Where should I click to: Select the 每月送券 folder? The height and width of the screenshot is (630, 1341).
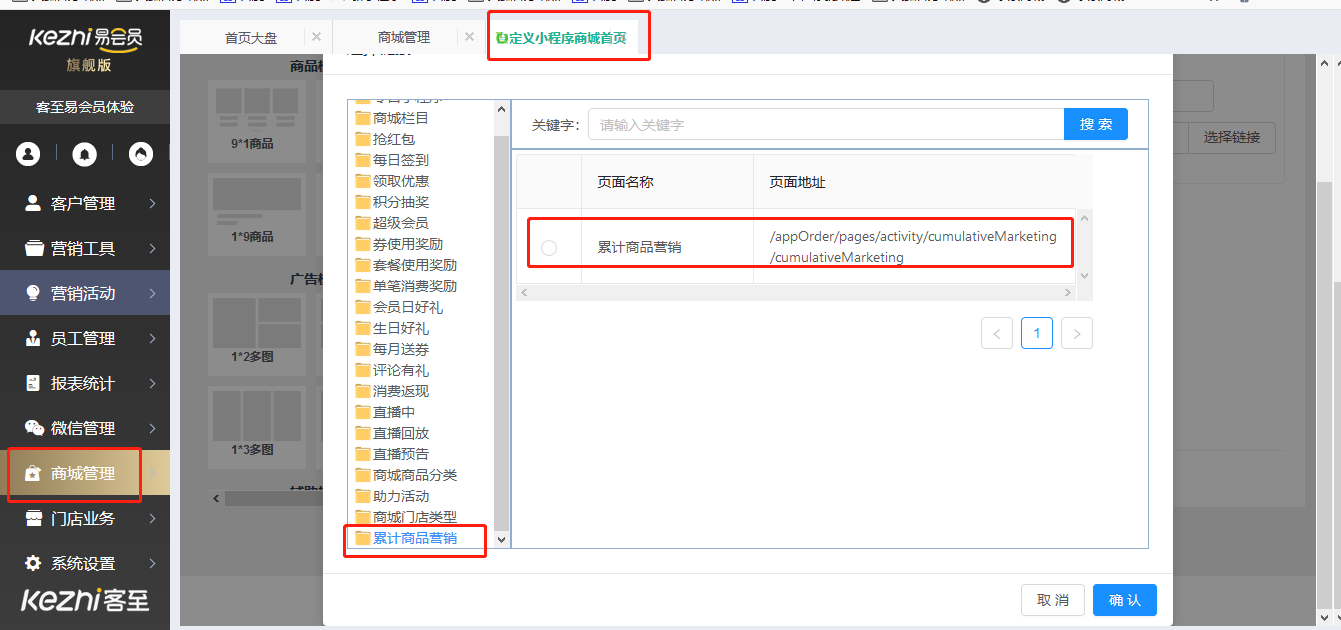click(x=392, y=349)
